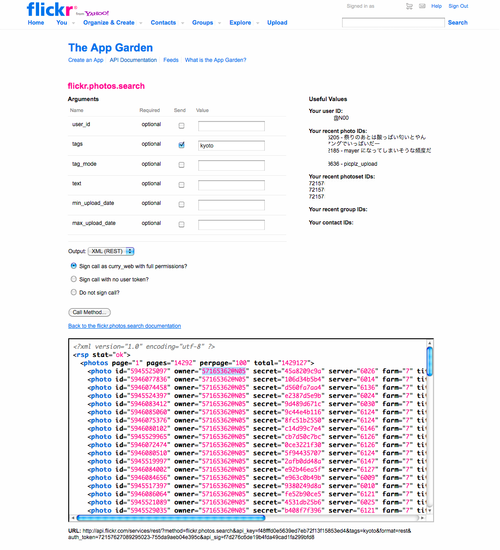The width and height of the screenshot is (500, 550).
Task: Open the Explore menu item
Action: [x=240, y=22]
